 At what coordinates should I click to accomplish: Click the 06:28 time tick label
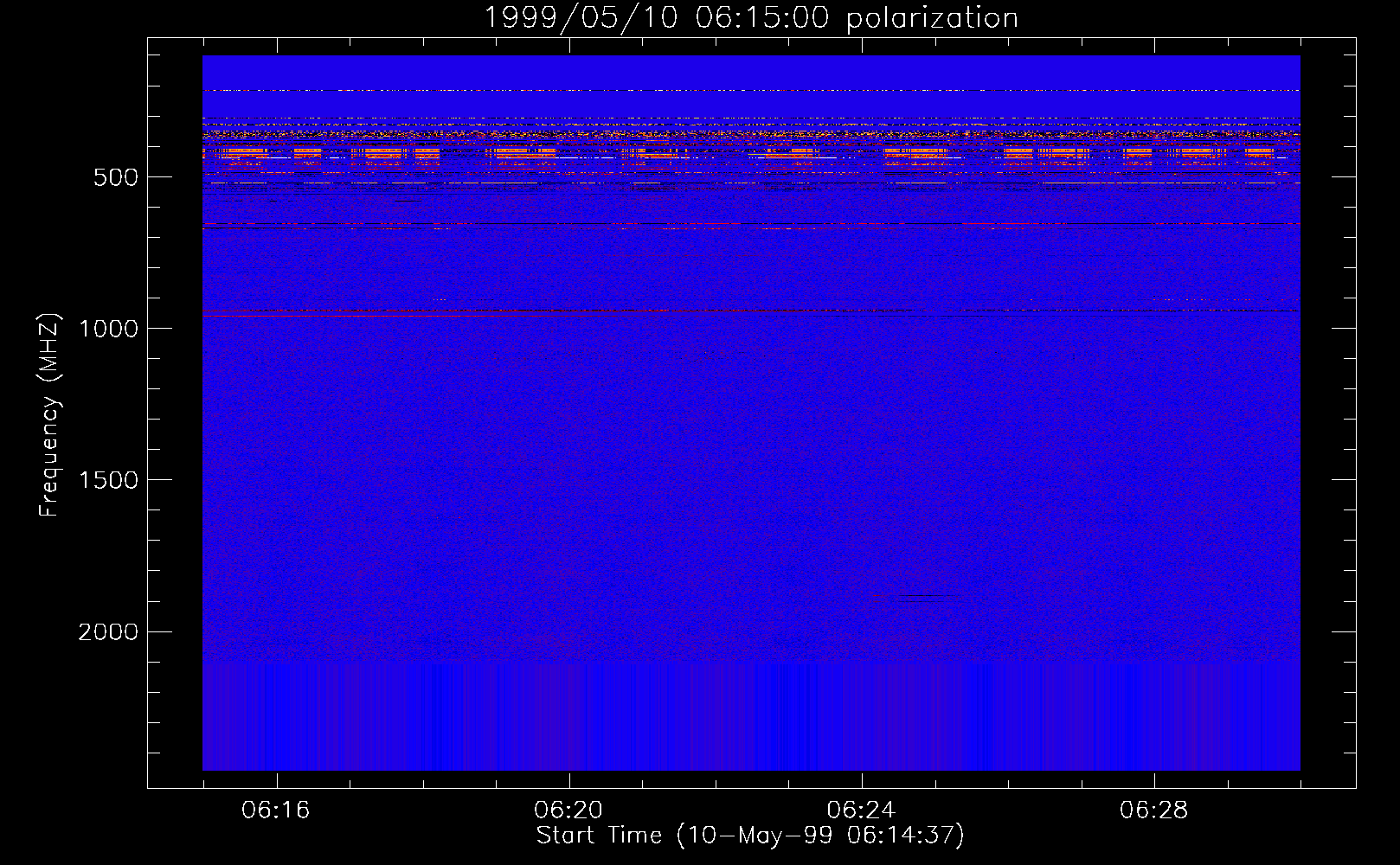click(x=1153, y=811)
